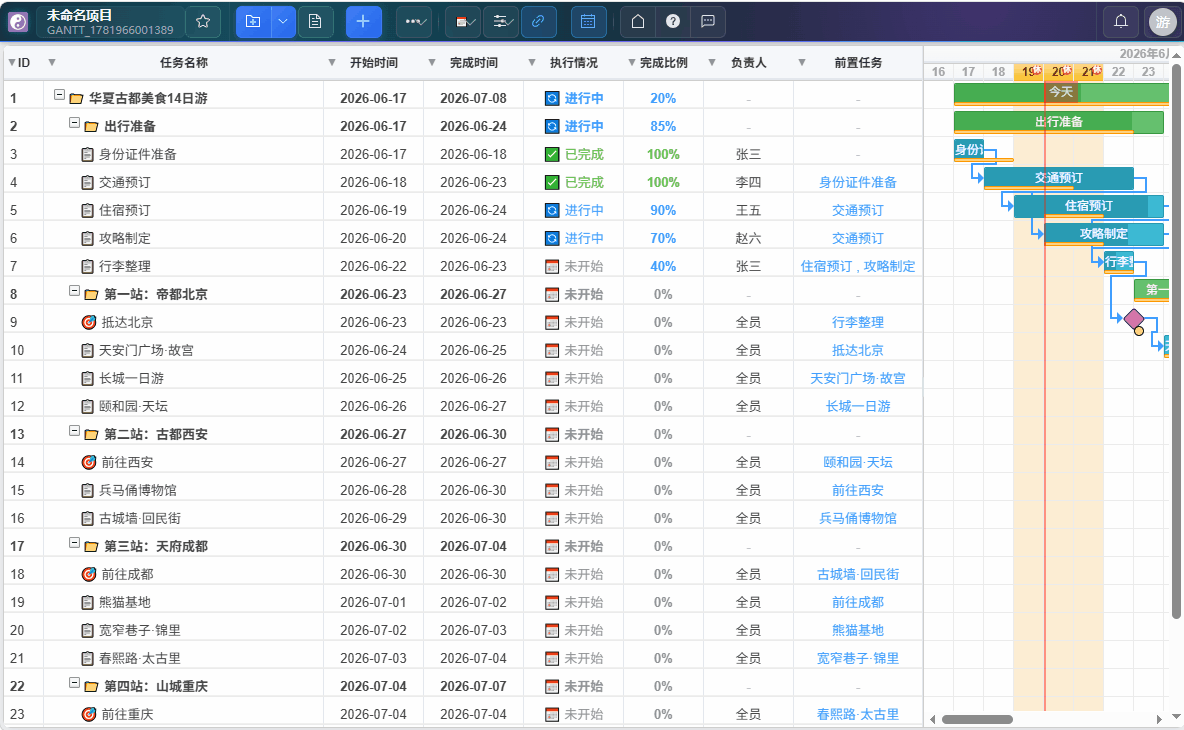Open the calendar view icon
The height and width of the screenshot is (730, 1184).
[587, 21]
